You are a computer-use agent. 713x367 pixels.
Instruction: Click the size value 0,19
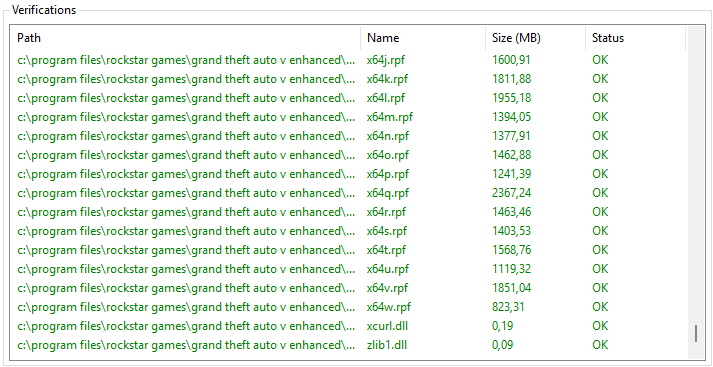(502, 326)
